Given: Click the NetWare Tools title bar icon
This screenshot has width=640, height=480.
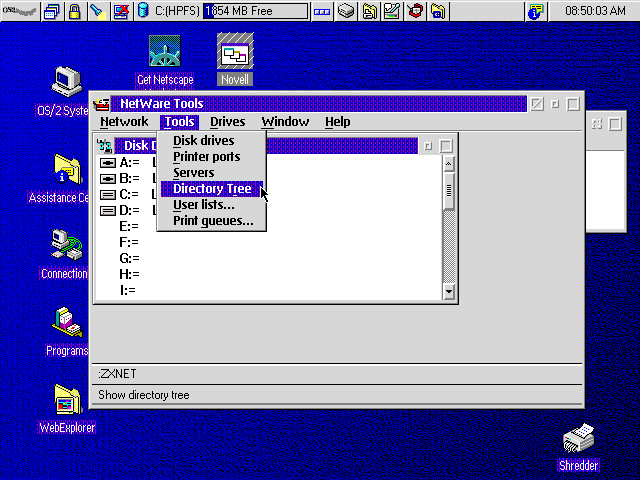Looking at the screenshot, I should pyautogui.click(x=101, y=104).
